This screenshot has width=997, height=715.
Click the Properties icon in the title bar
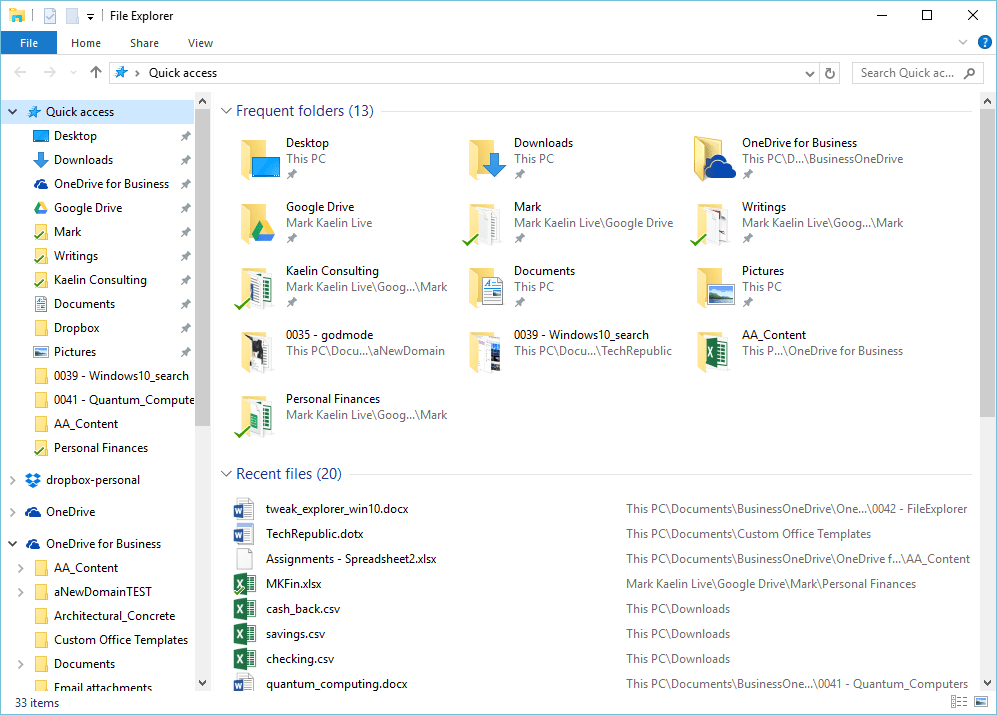(50, 16)
